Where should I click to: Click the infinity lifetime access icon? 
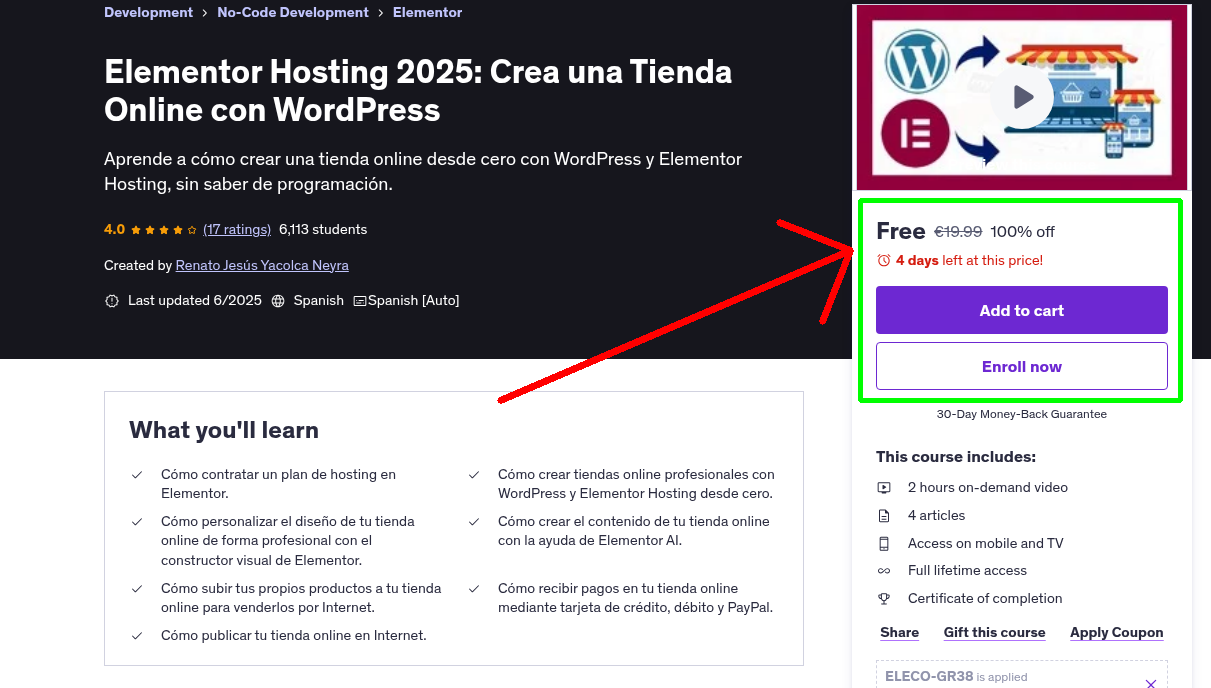click(x=884, y=571)
